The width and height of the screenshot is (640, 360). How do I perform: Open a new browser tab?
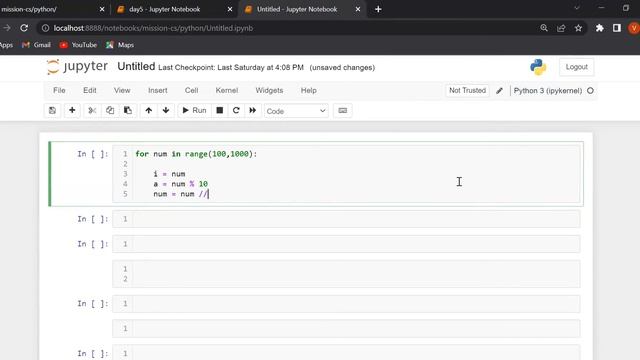tap(378, 9)
